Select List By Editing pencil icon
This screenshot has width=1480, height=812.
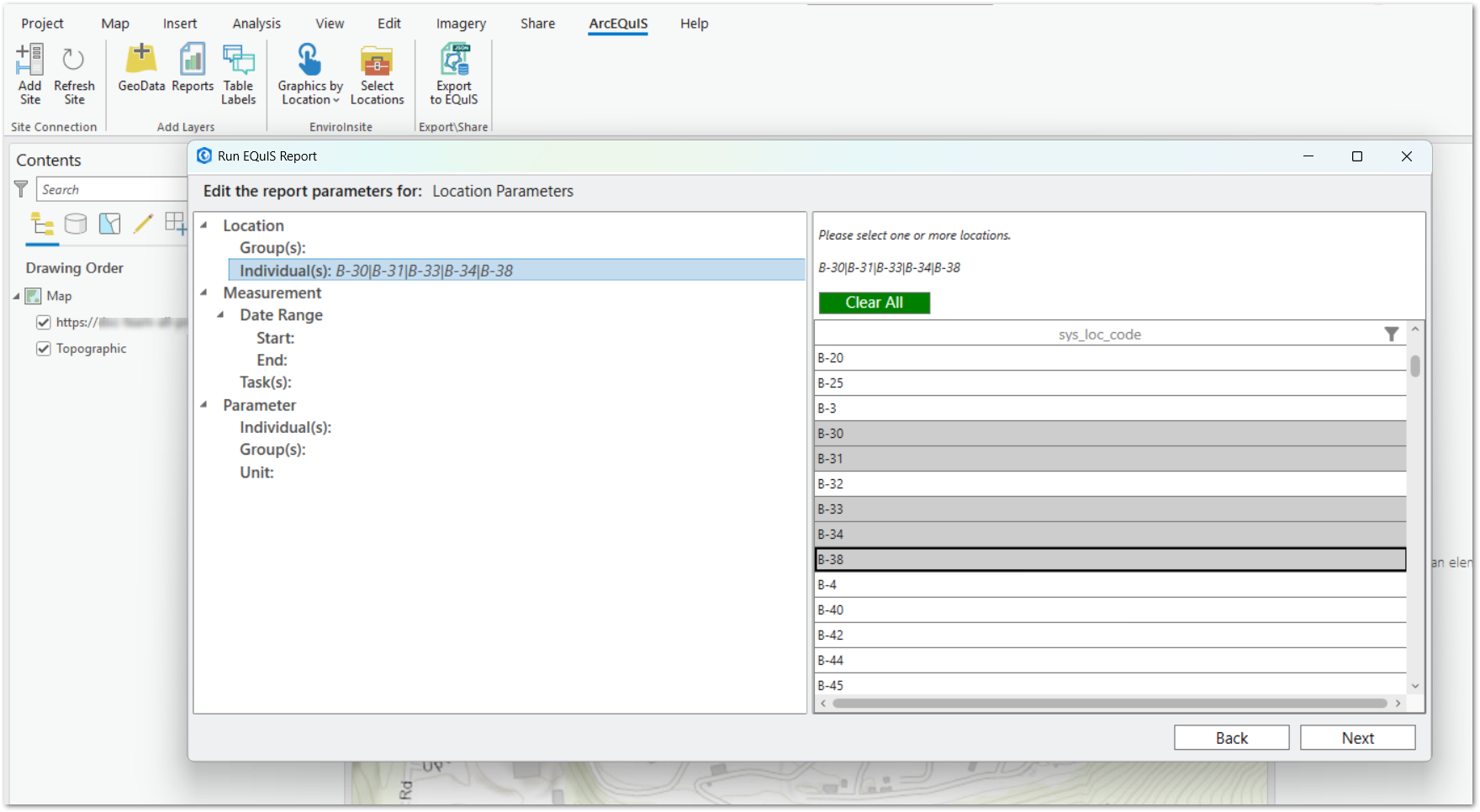point(143,224)
